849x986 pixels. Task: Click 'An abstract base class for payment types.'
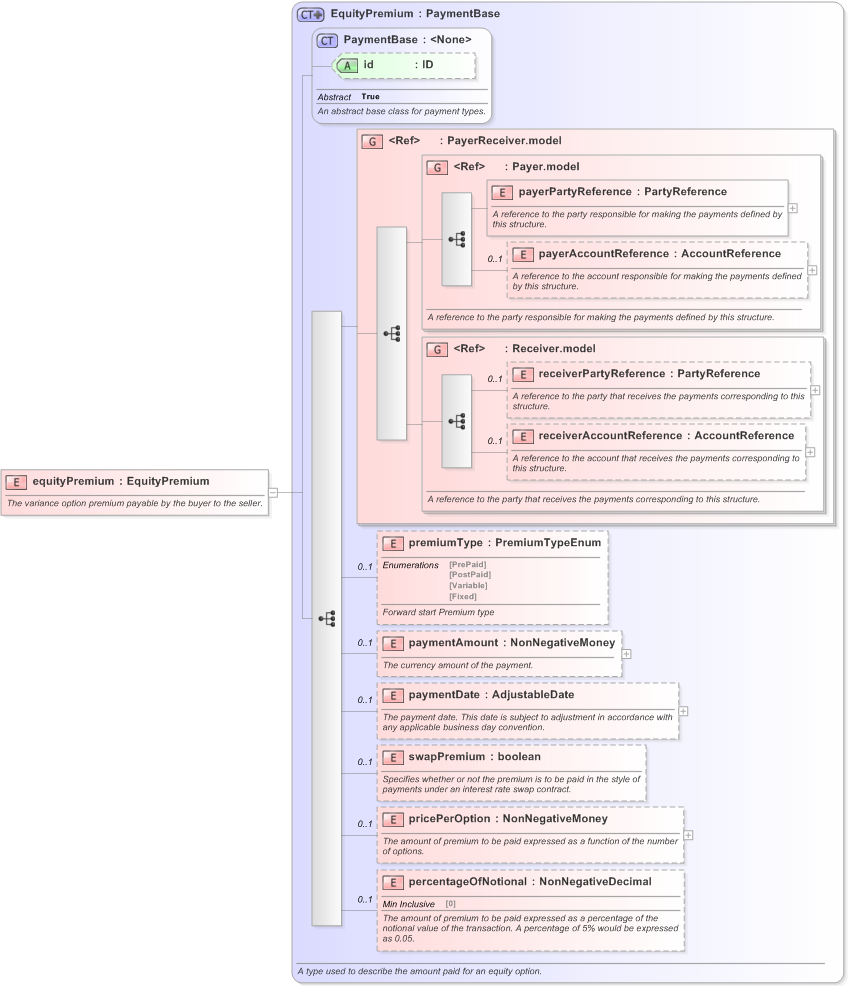click(401, 111)
